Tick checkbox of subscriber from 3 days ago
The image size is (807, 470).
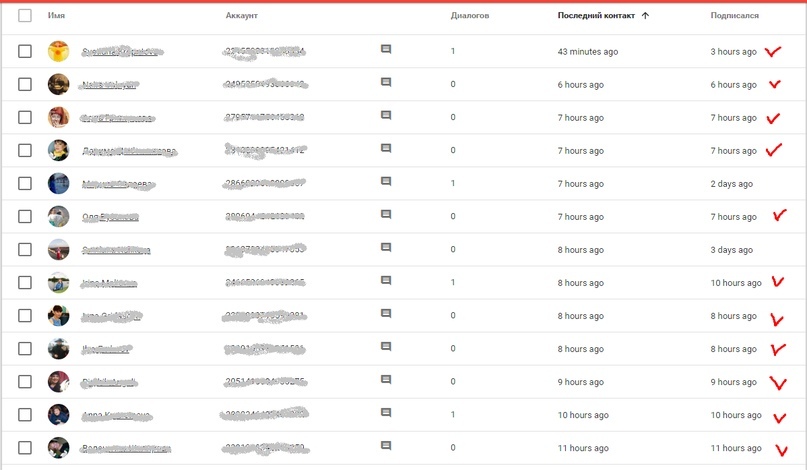point(25,250)
